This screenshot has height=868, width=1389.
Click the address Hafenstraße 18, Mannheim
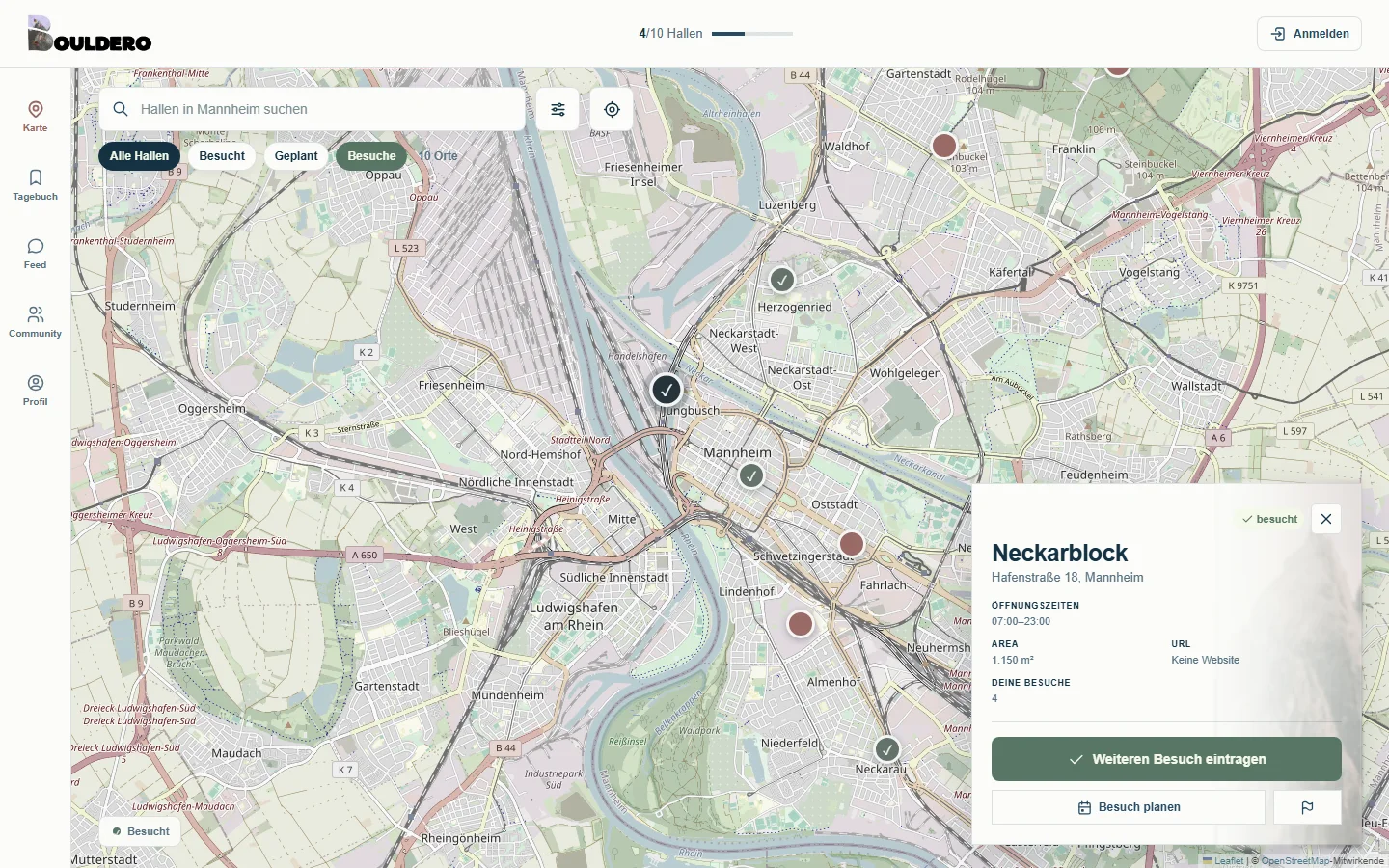click(x=1068, y=578)
